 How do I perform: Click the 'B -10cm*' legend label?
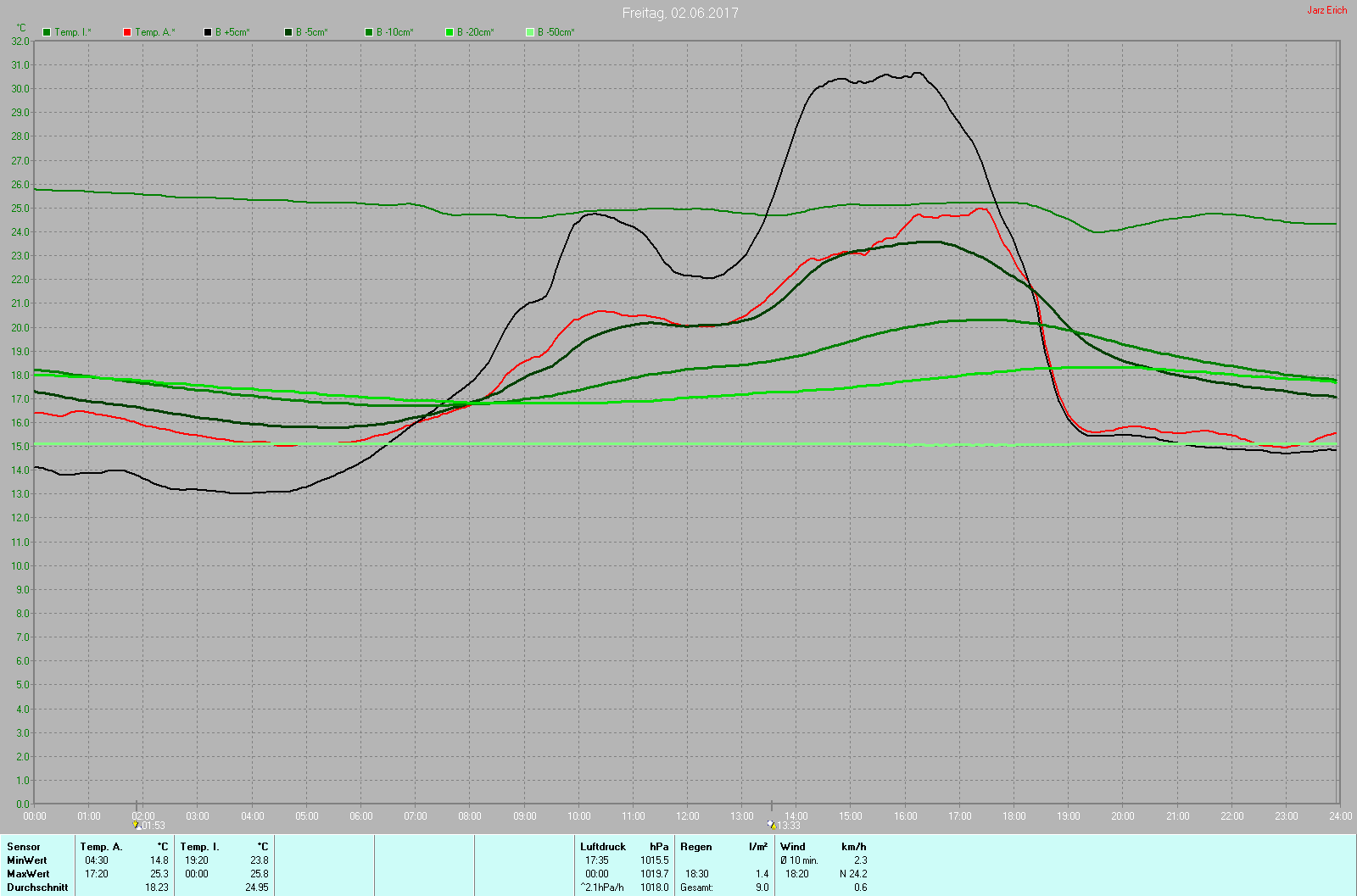395,32
